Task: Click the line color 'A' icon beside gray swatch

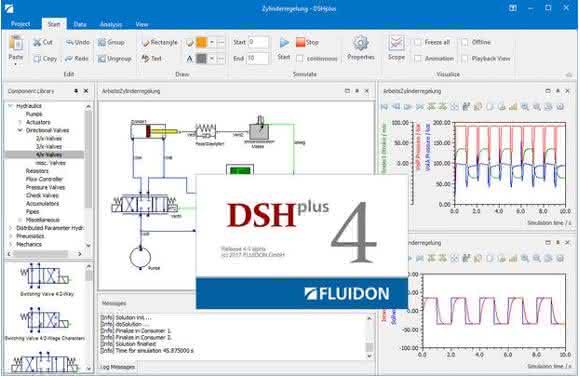Action: click(x=190, y=58)
